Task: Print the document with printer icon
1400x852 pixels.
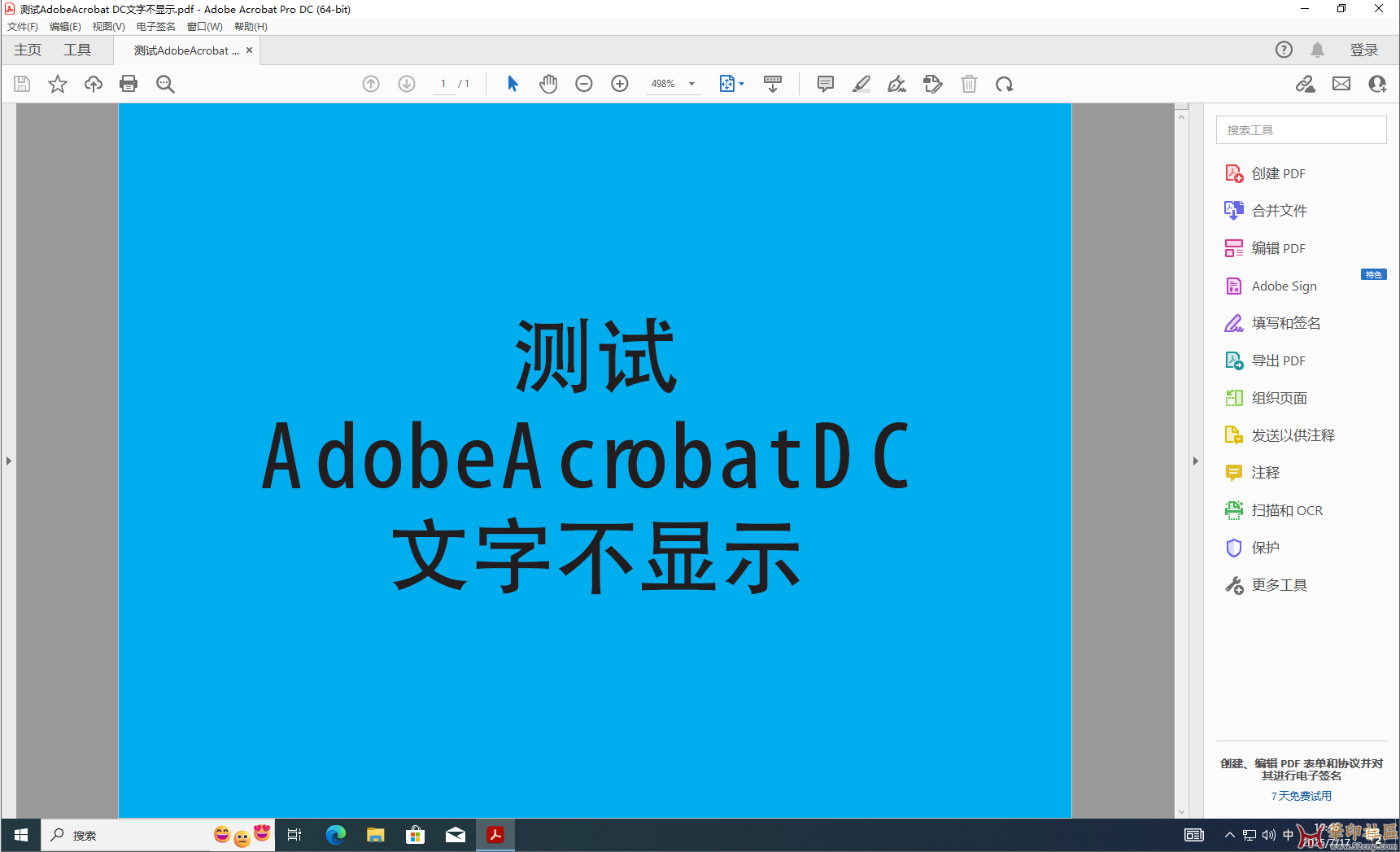Action: pos(129,84)
